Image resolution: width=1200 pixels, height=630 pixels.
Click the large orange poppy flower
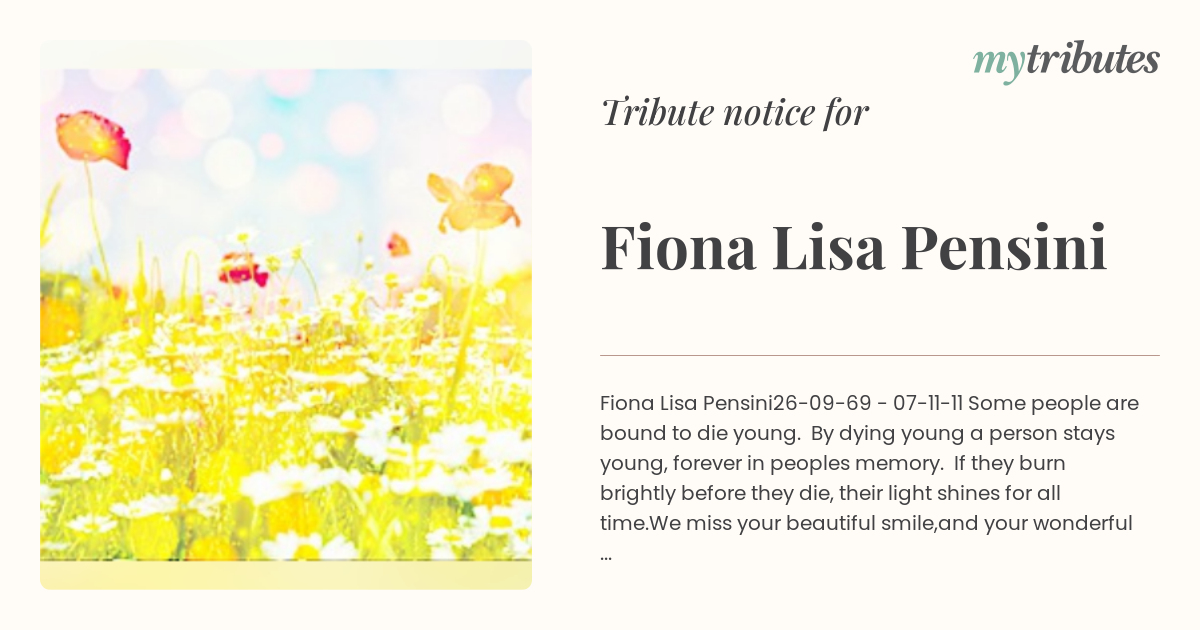coord(475,197)
